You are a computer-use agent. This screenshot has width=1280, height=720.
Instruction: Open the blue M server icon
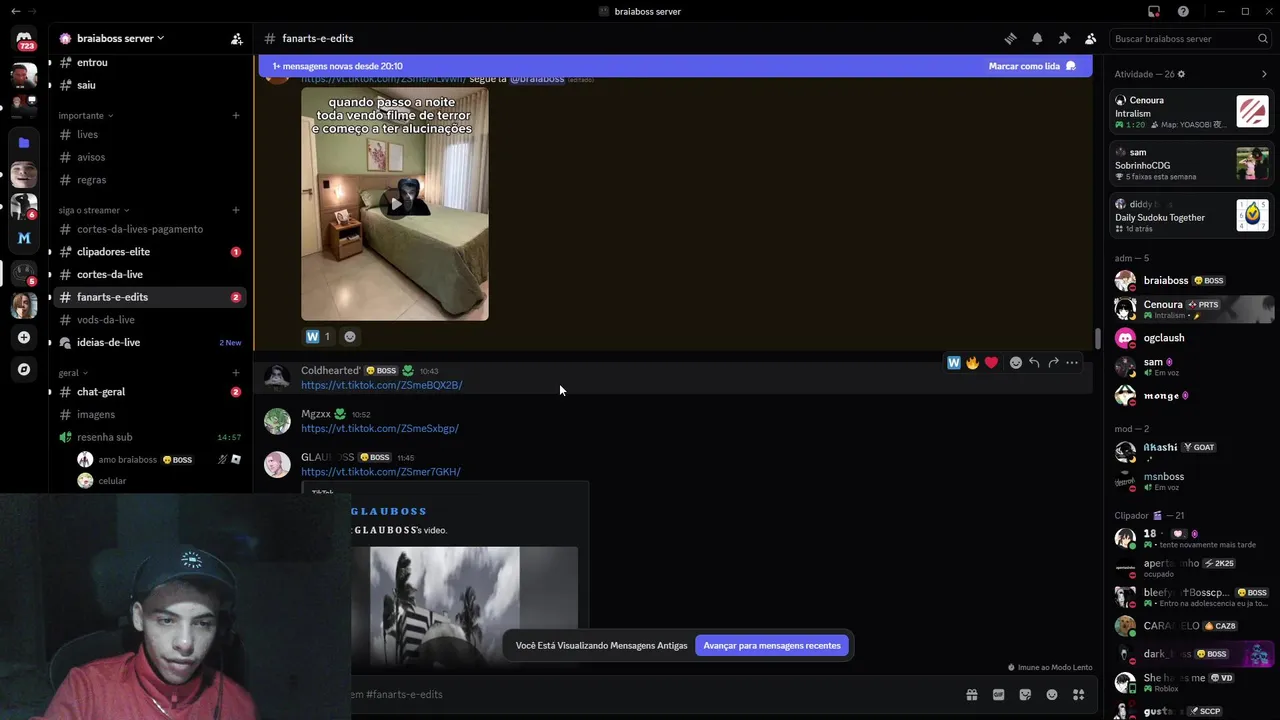click(x=24, y=238)
